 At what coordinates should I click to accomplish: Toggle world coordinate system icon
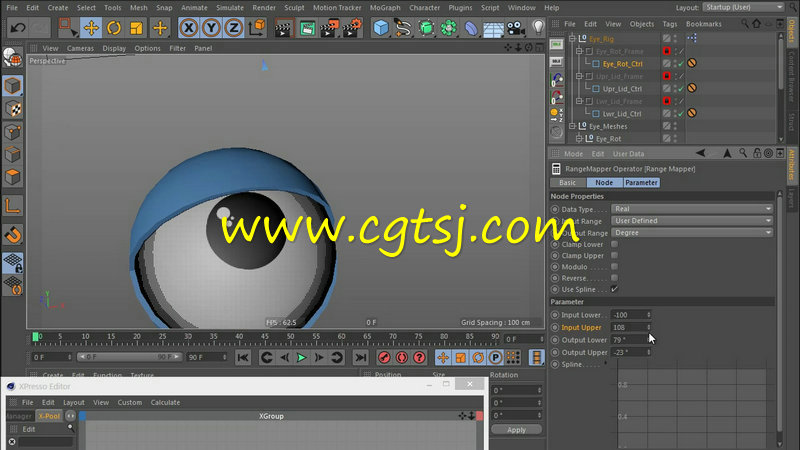click(257, 28)
